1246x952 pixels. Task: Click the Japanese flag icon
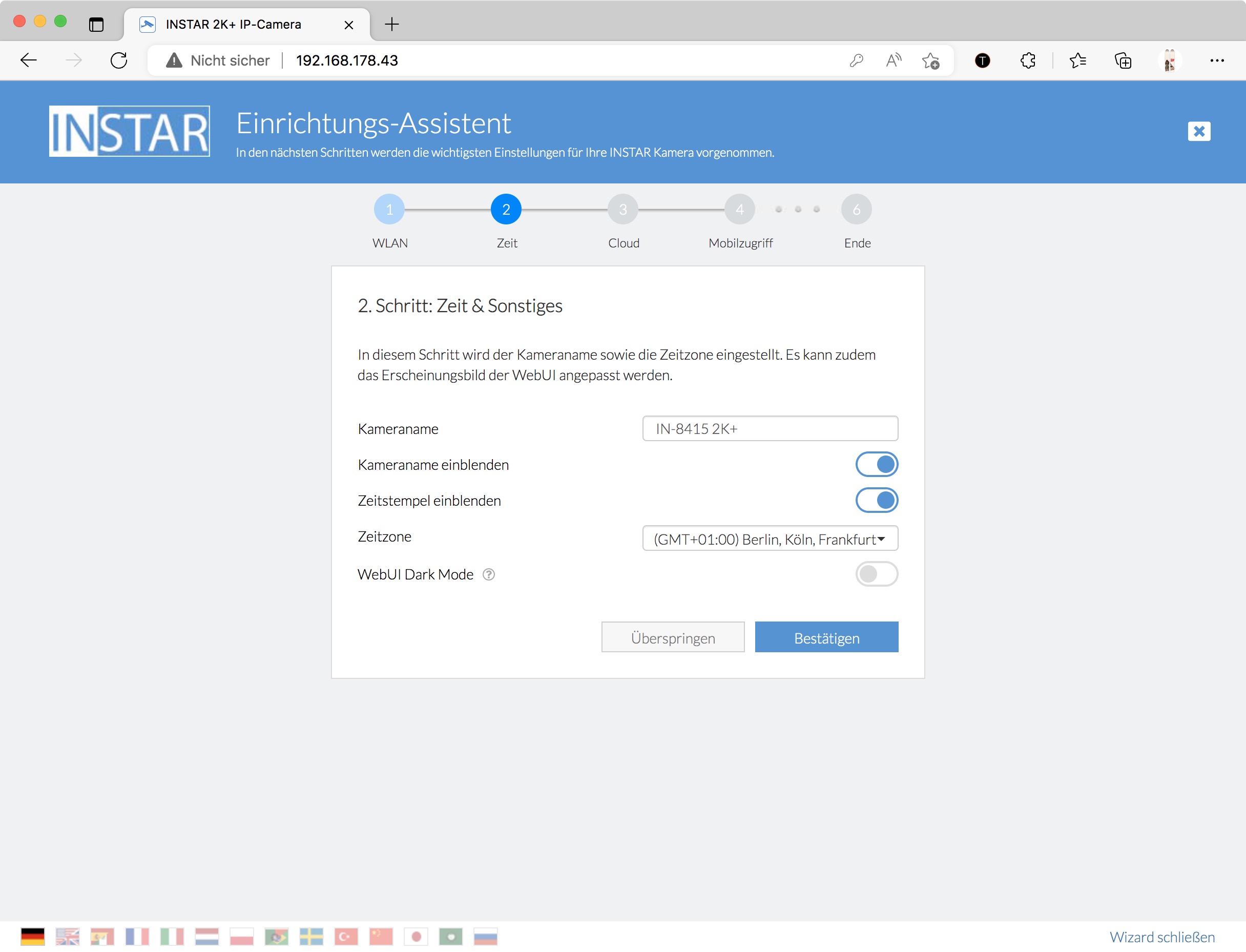coord(416,936)
